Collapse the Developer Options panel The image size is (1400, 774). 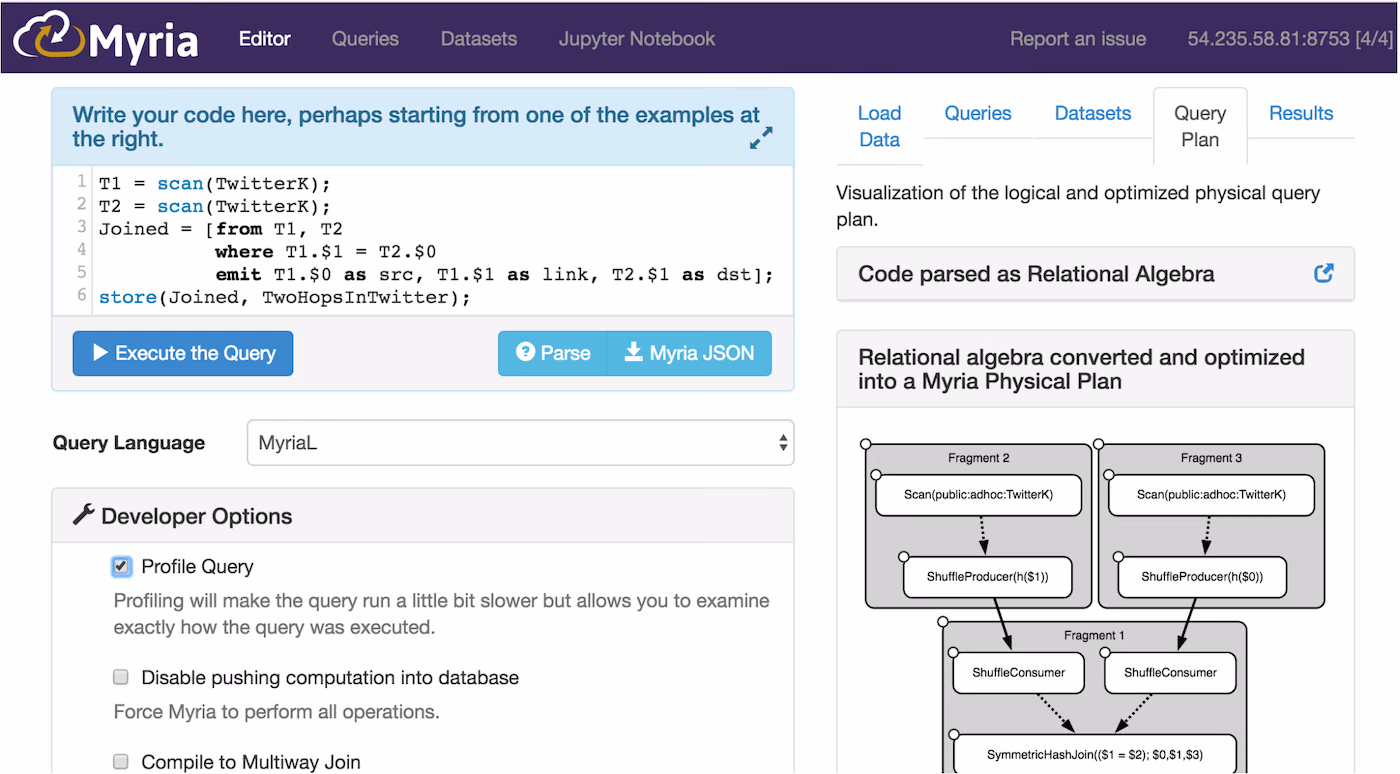pos(197,516)
